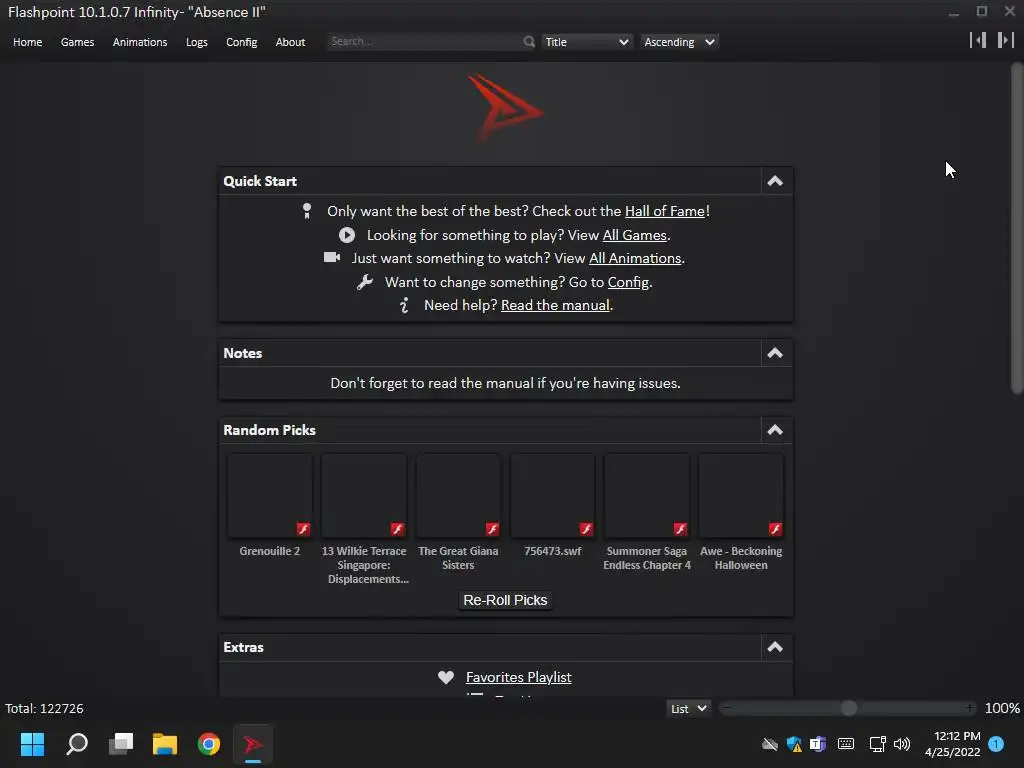Viewport: 1024px width, 768px height.
Task: Click Awe - Beckoning Halloween title
Action: [741, 558]
